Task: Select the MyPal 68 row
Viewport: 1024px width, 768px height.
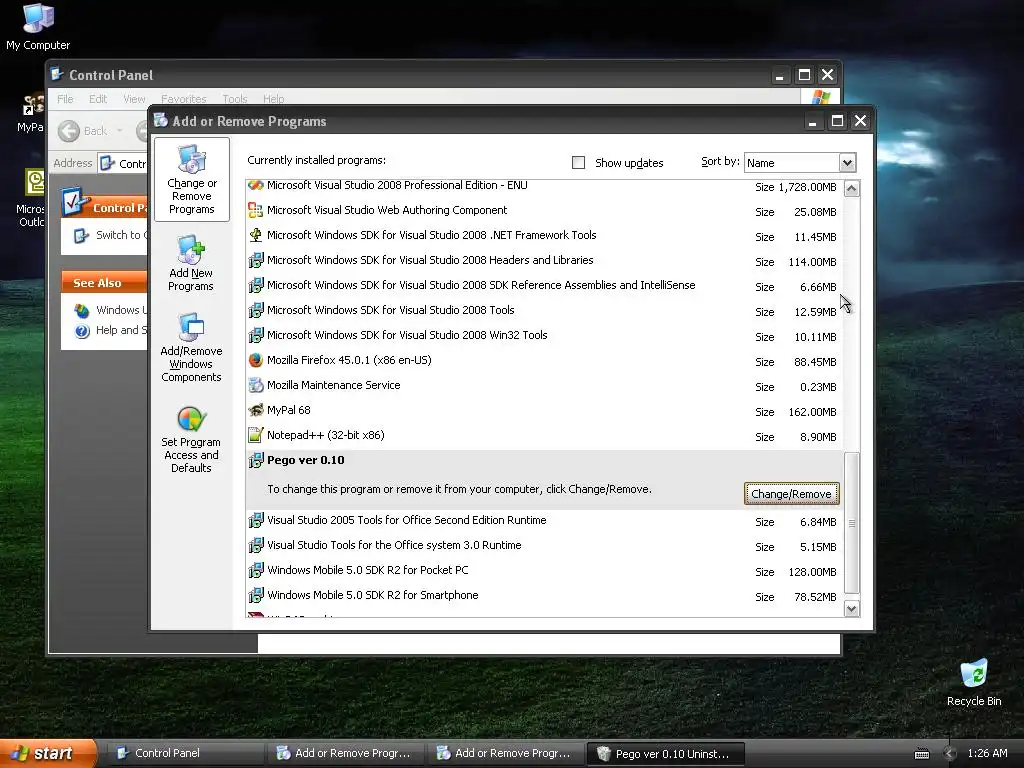Action: click(x=545, y=410)
